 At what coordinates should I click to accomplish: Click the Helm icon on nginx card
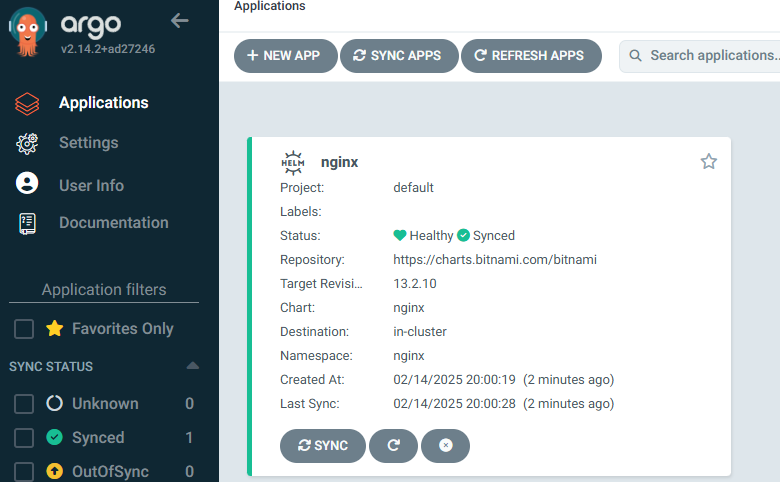pos(293,163)
